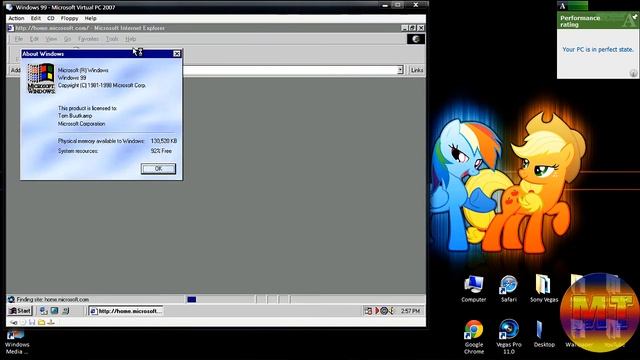Open the Internet Explorer Help menu
This screenshot has height=360, width=640.
[x=131, y=39]
